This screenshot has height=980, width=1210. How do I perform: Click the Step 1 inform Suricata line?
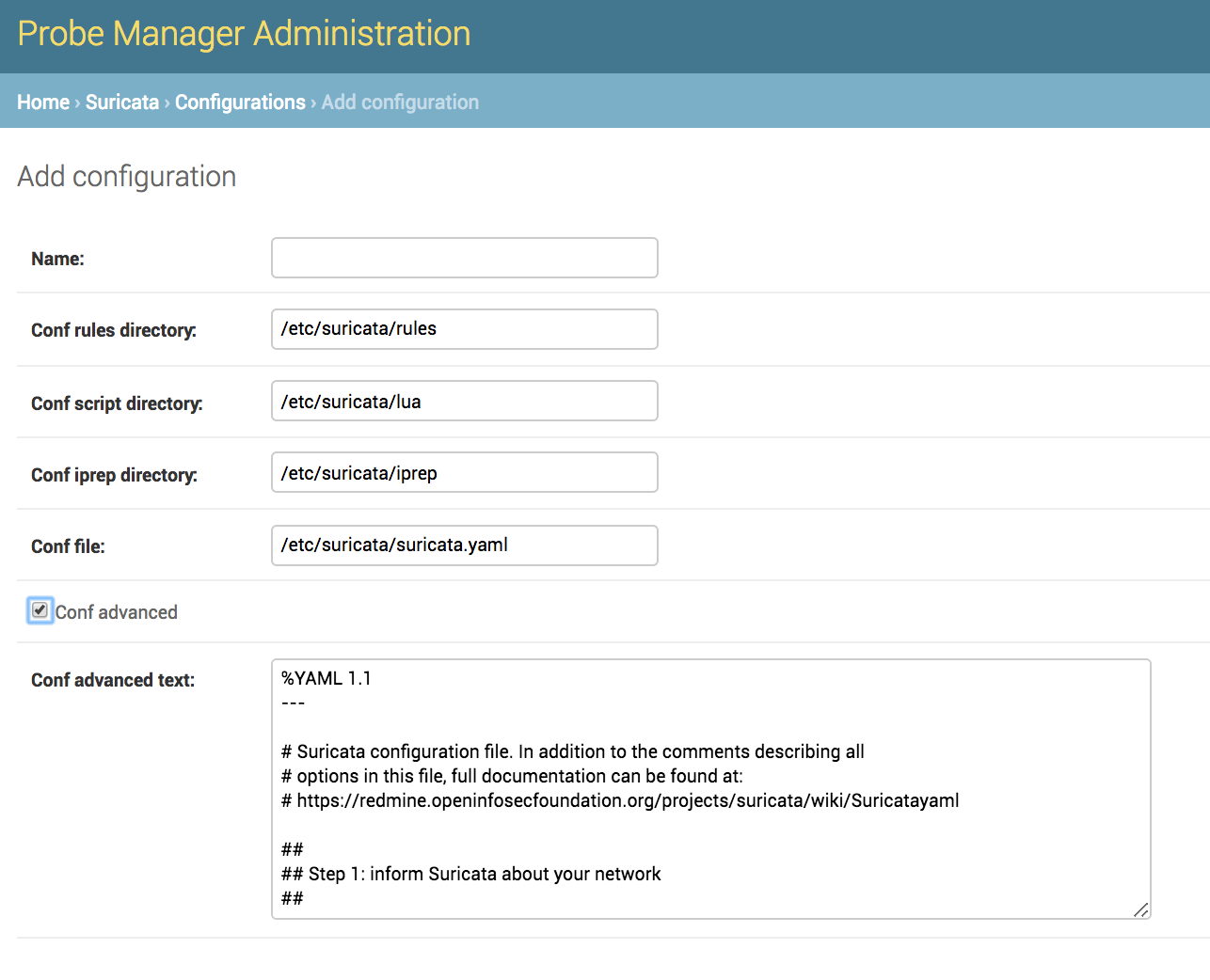coord(470,874)
